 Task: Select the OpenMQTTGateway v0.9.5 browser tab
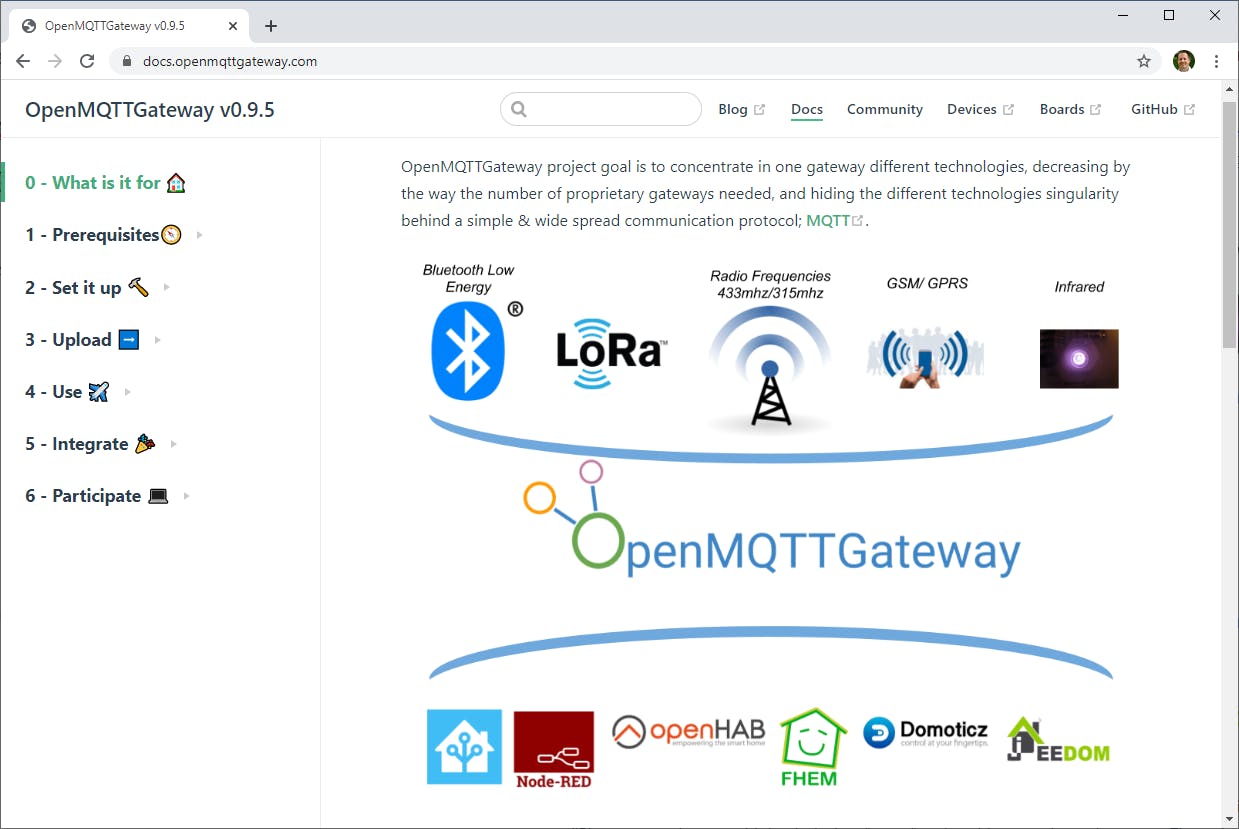130,26
